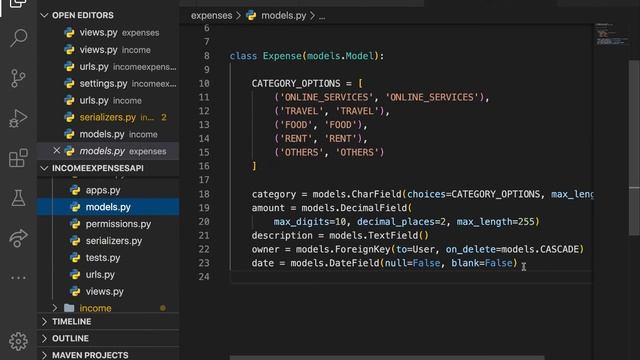Open the Search view in activity bar

click(18, 38)
